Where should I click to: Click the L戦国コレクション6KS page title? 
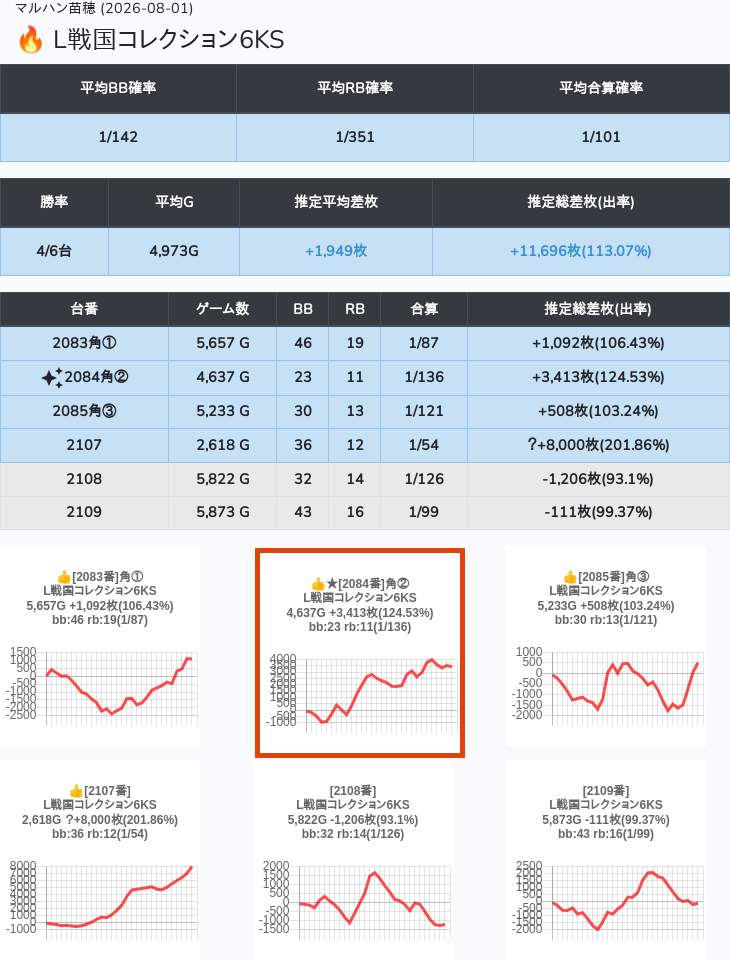point(169,40)
